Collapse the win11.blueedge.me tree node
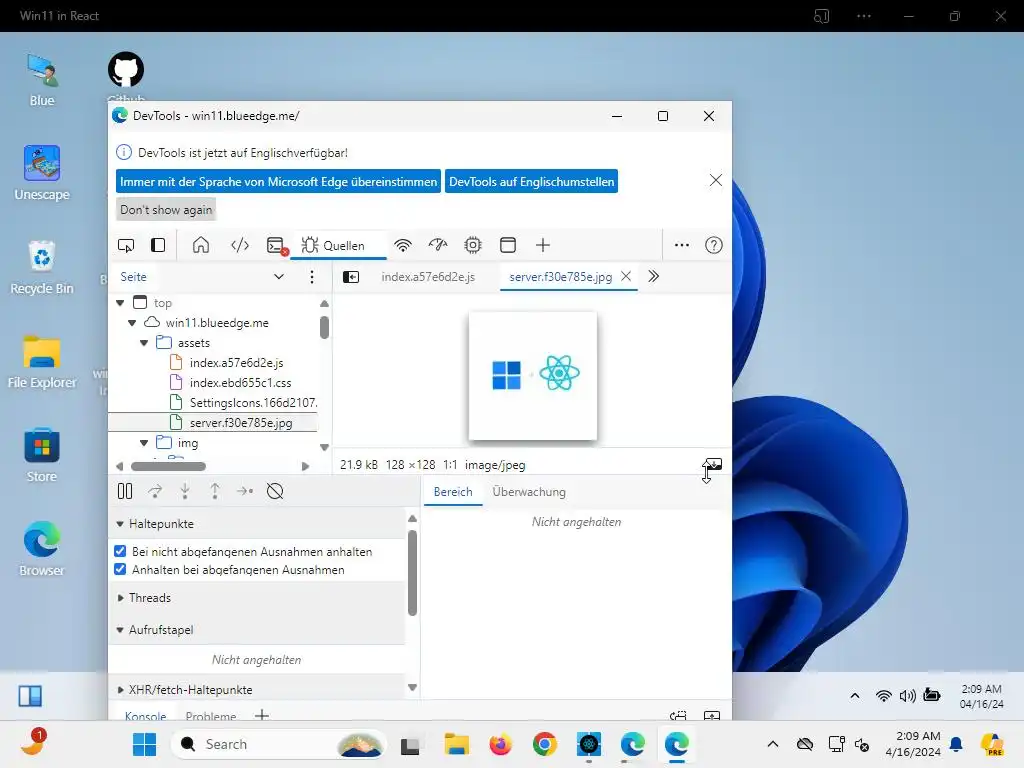 [x=132, y=323]
